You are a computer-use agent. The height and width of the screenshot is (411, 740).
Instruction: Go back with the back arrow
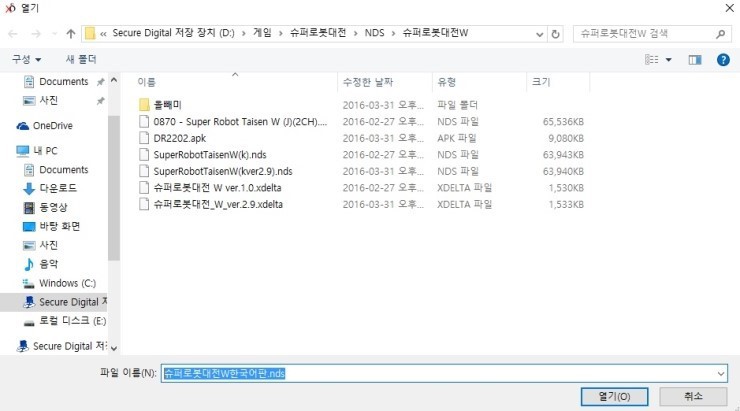click(13, 34)
